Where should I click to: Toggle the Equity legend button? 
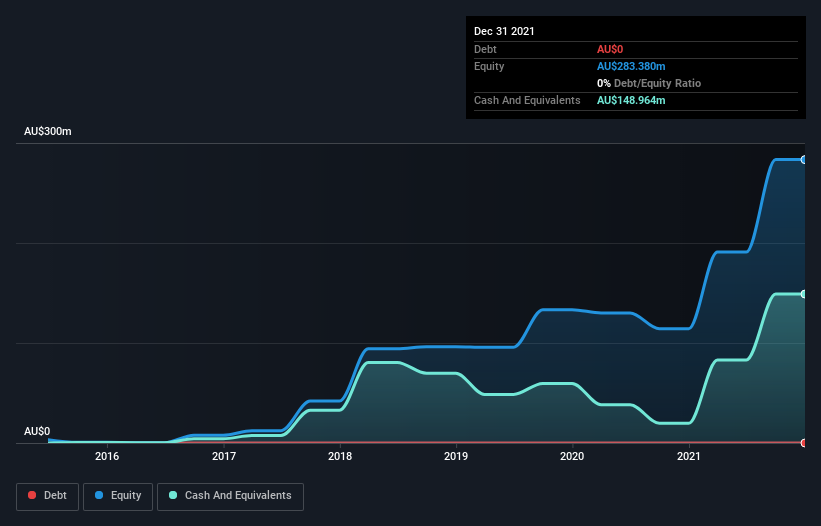tap(118, 496)
